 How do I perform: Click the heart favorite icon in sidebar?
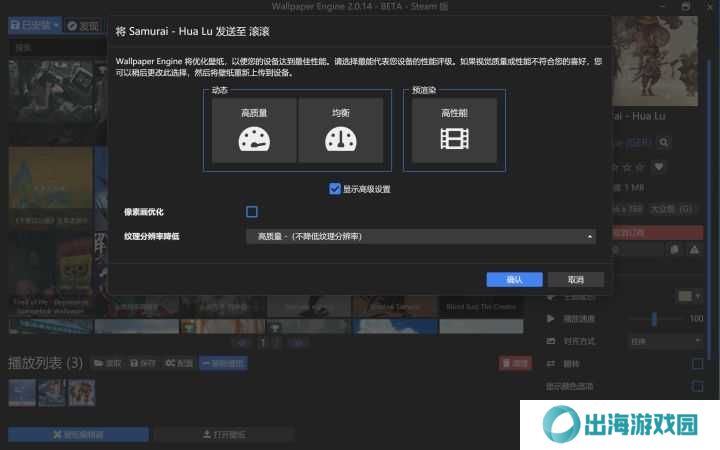point(659,167)
